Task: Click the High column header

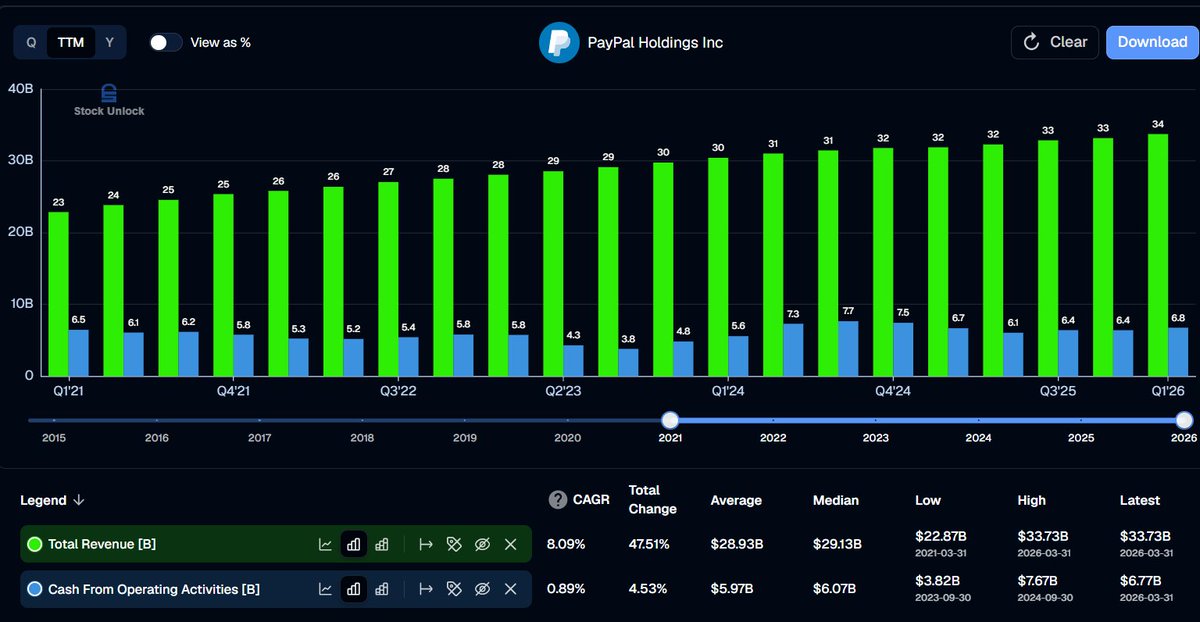Action: tap(1032, 500)
